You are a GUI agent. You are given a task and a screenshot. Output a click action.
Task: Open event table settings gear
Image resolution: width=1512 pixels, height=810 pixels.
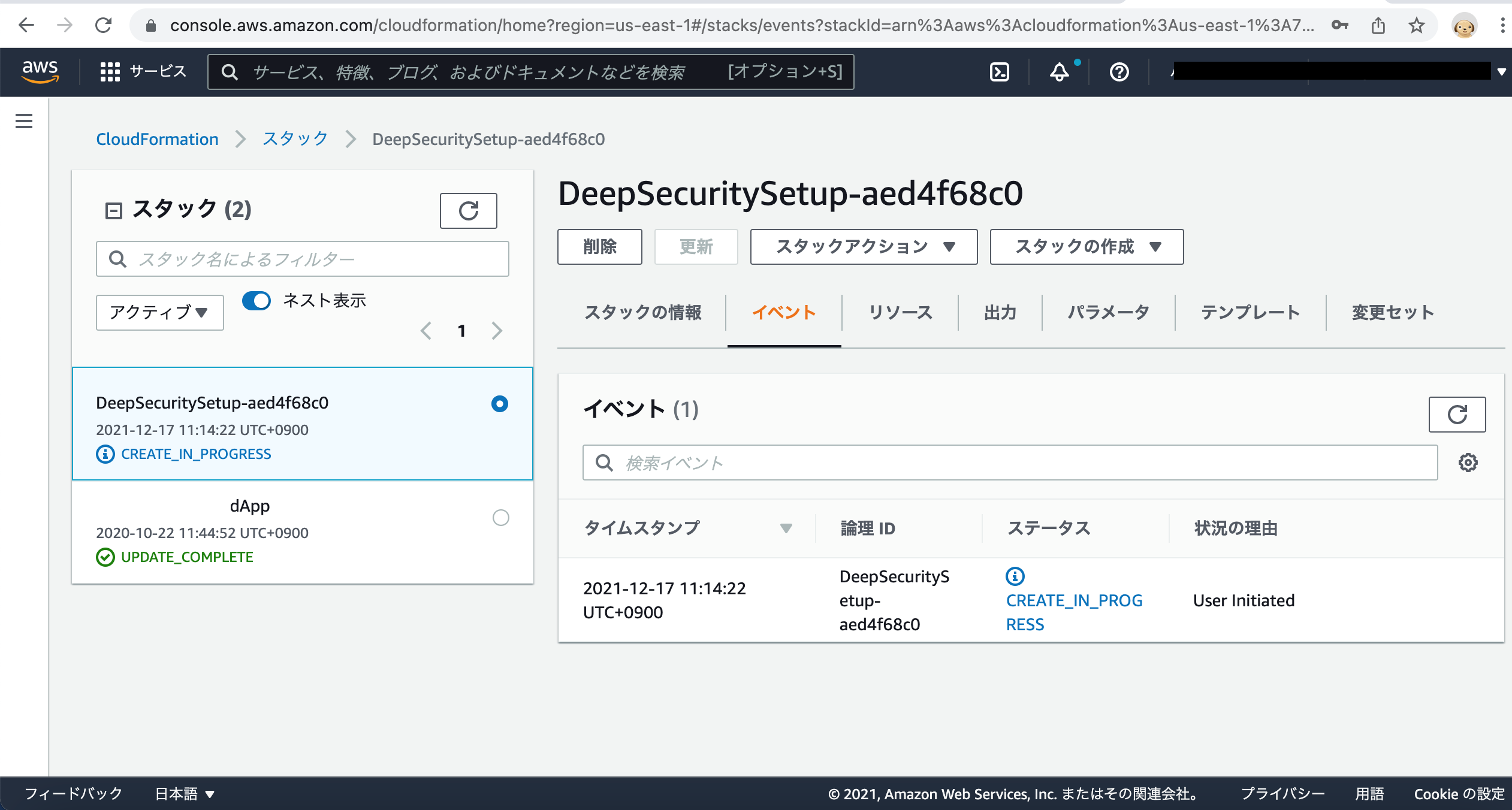coord(1468,463)
